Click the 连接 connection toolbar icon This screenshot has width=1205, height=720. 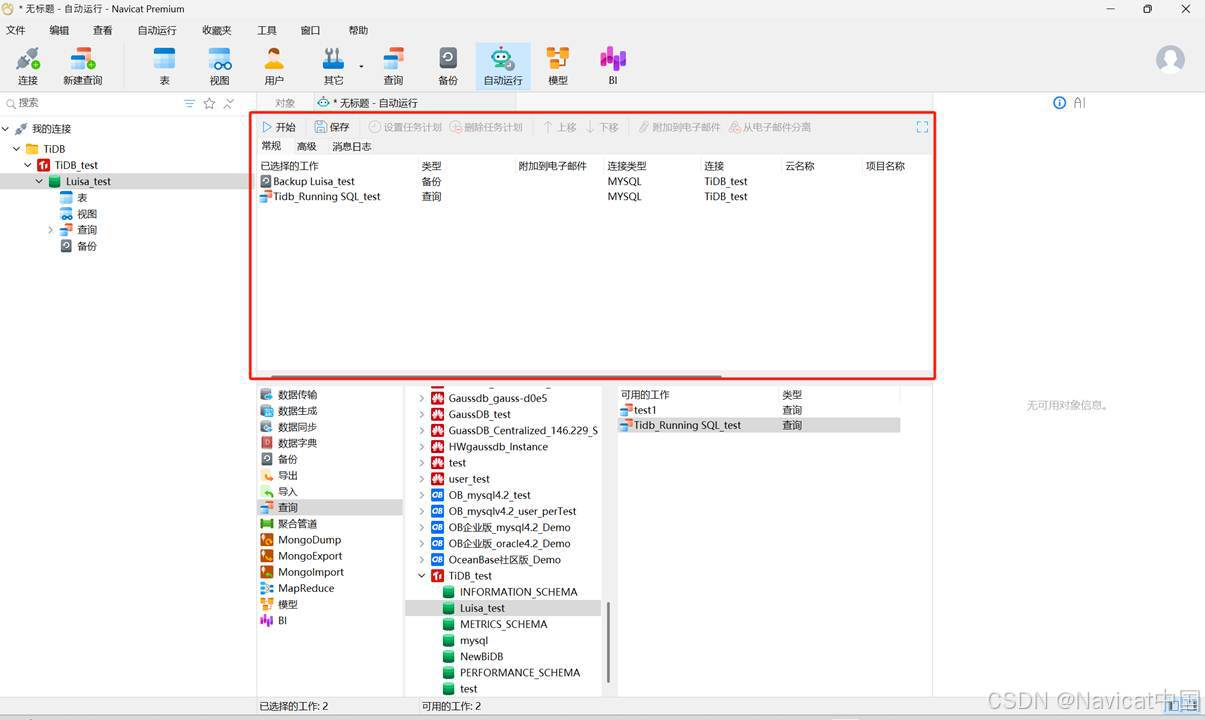28,65
